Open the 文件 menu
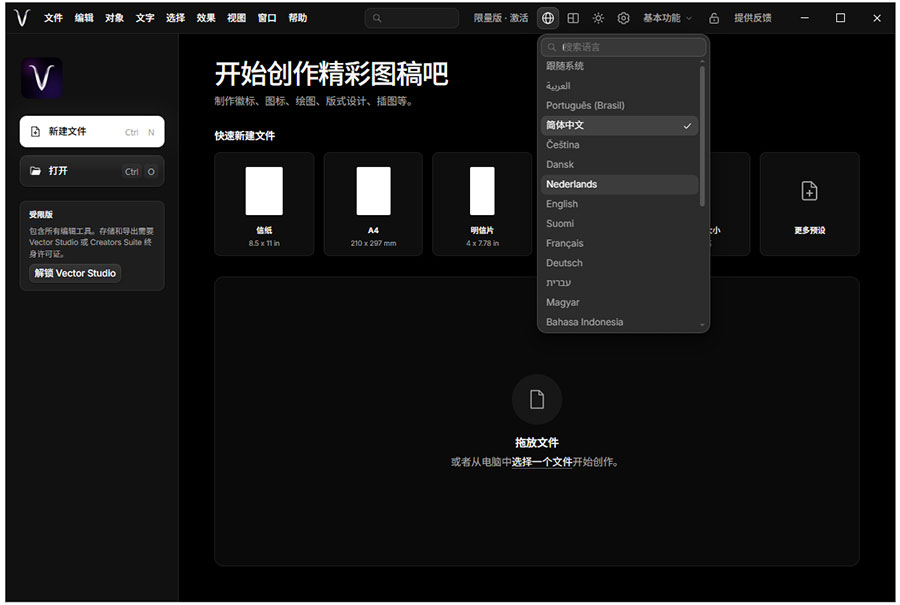This screenshot has width=900, height=605. click(53, 18)
